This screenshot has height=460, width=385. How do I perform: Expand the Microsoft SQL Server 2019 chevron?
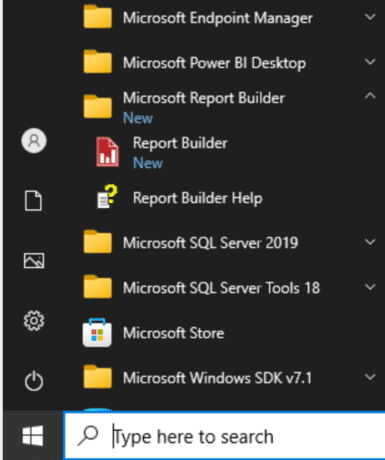click(370, 242)
